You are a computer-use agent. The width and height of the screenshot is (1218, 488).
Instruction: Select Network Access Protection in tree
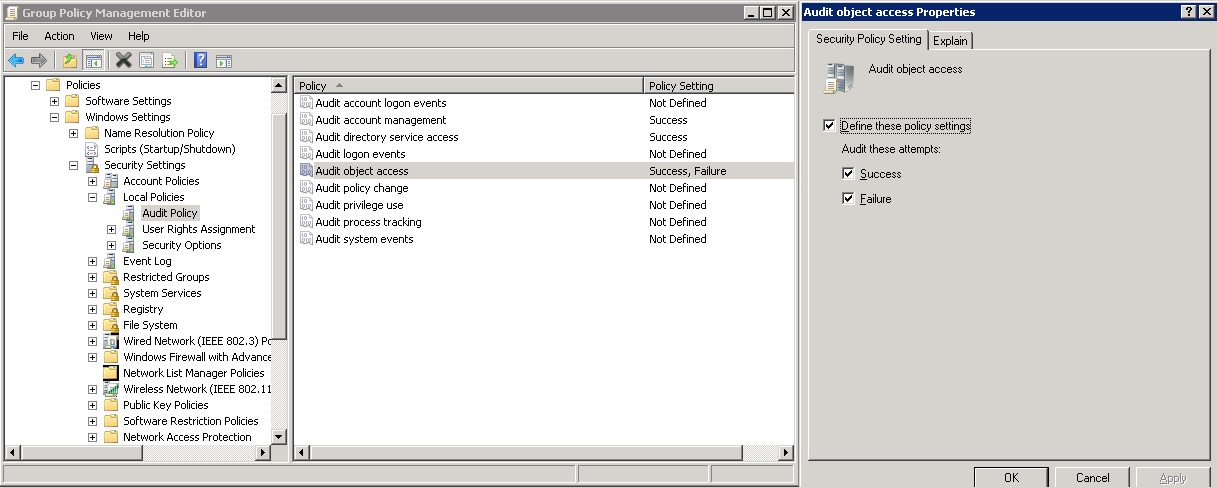(x=187, y=437)
